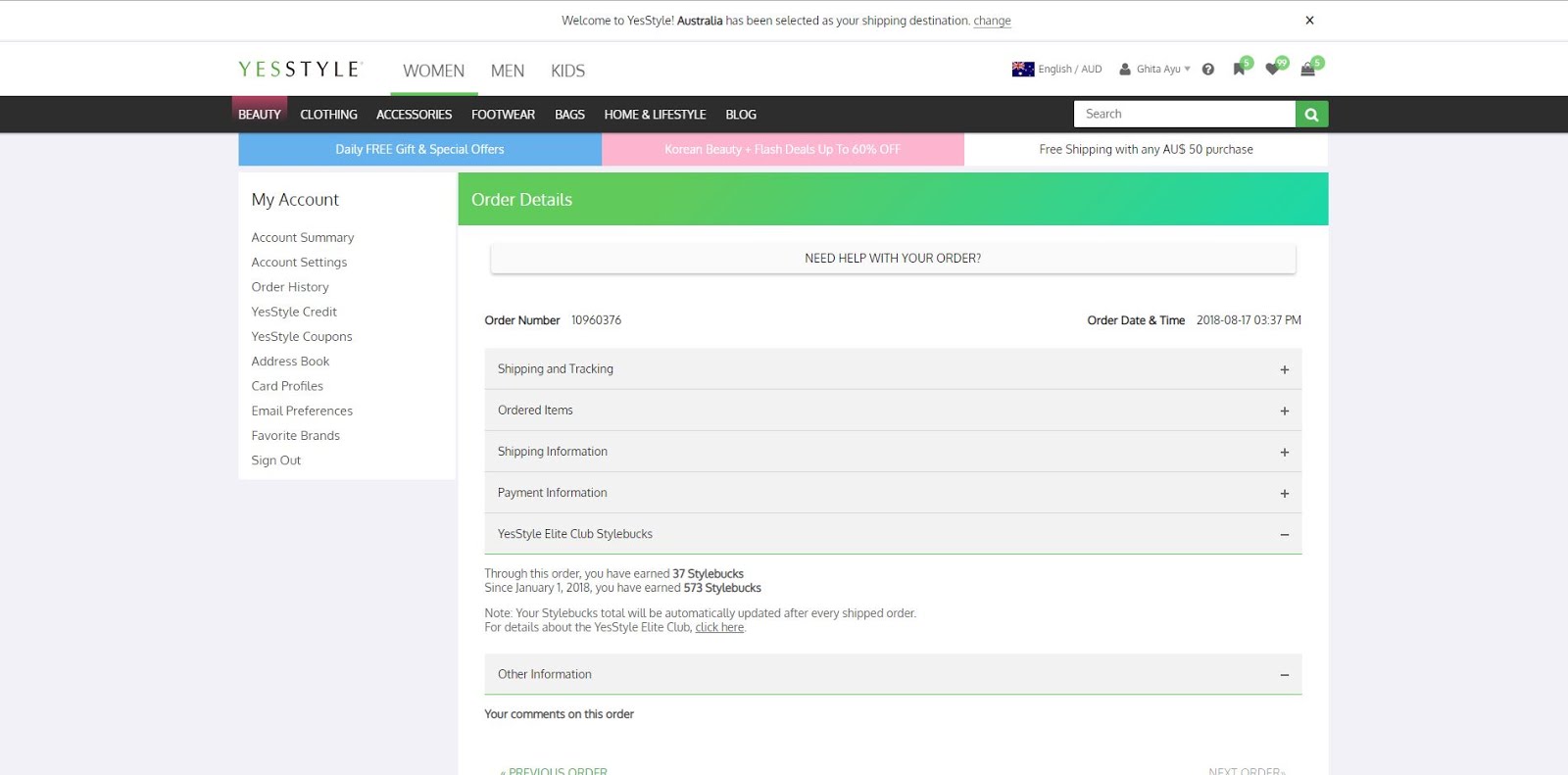This screenshot has height=775, width=1568.
Task: Click the Australian flag language icon
Action: coord(1023,70)
